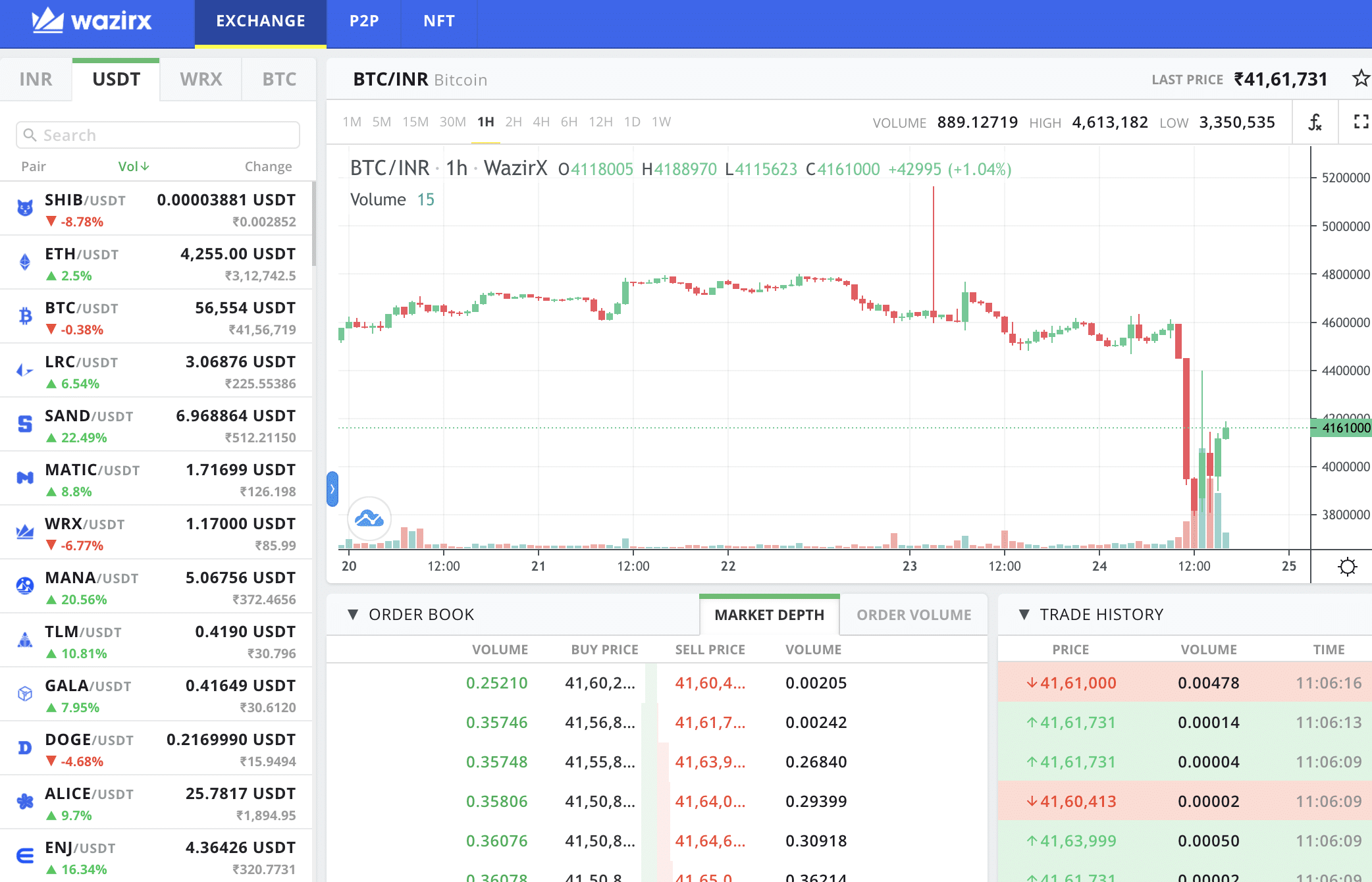The height and width of the screenshot is (882, 1372).
Task: Switch to INR market tab
Action: click(36, 80)
